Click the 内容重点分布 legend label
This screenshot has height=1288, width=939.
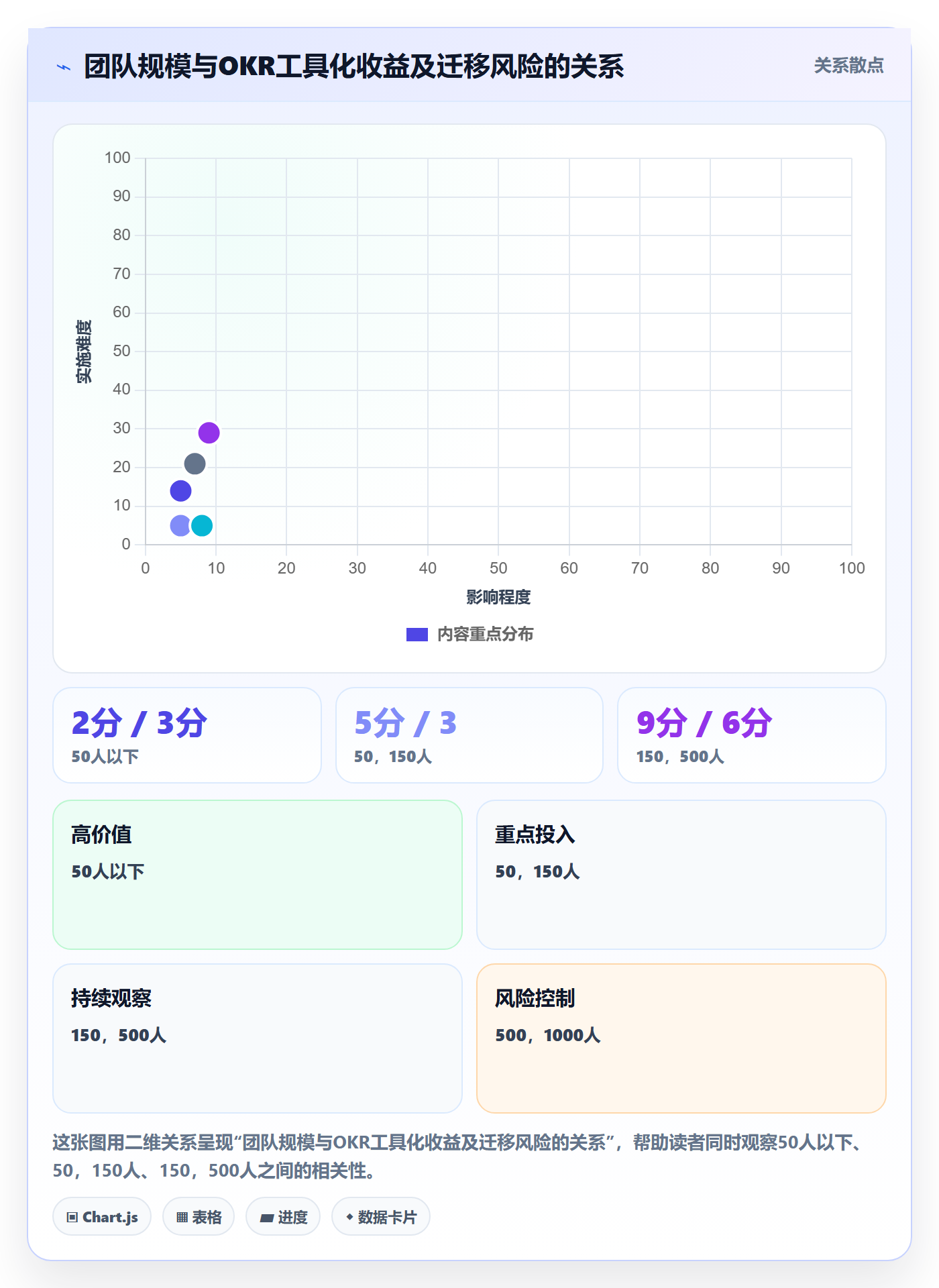click(x=485, y=635)
